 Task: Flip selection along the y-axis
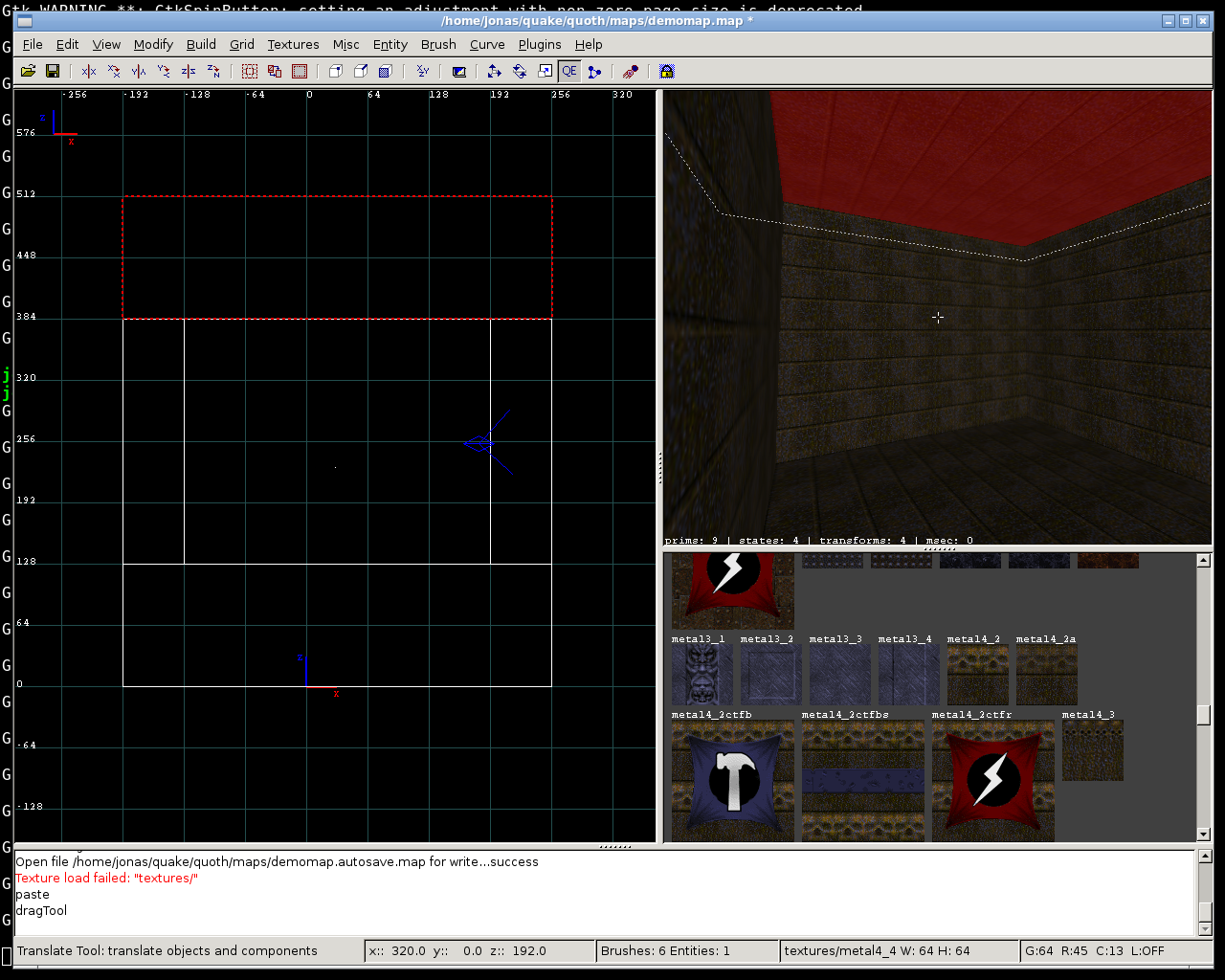139,71
